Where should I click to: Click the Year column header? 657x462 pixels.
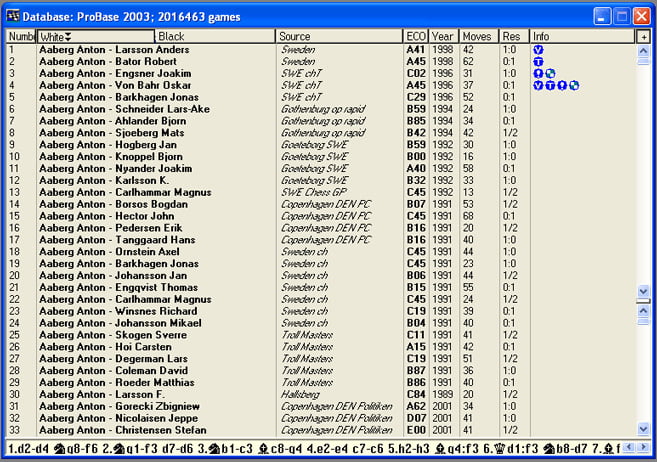(444, 36)
